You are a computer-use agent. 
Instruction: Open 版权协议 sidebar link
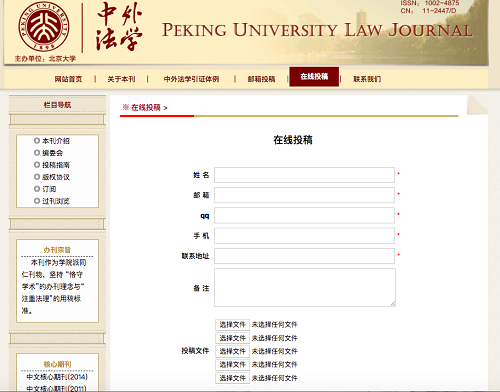[x=56, y=177]
